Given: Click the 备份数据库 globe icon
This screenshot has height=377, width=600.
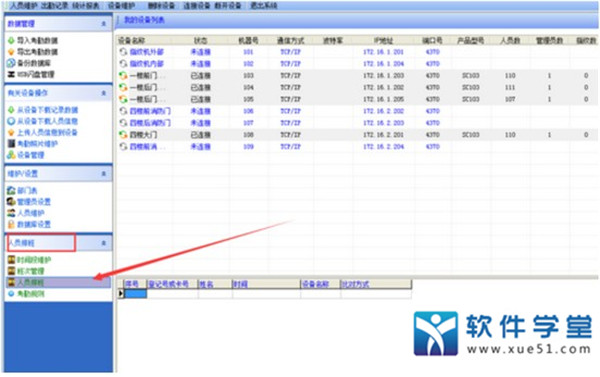Looking at the screenshot, I should pyautogui.click(x=11, y=63).
